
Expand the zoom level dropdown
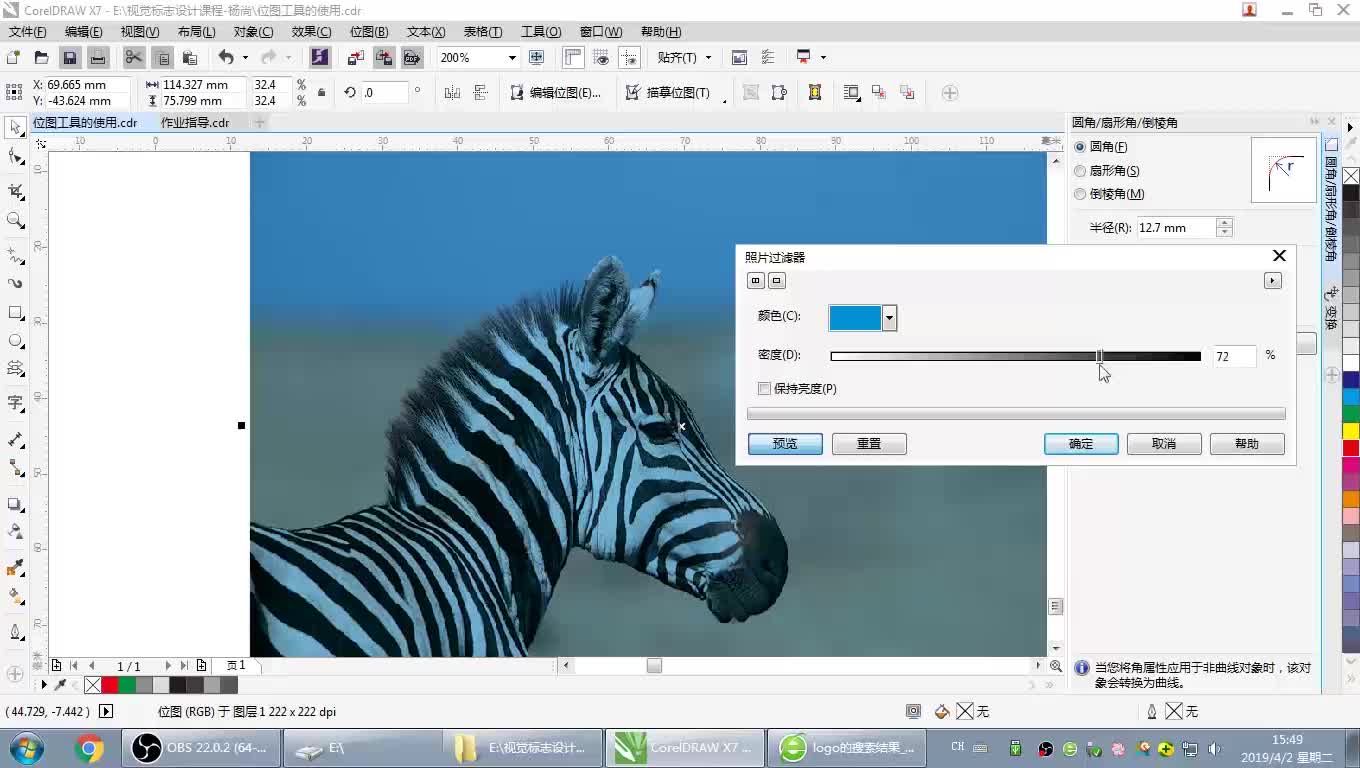512,57
